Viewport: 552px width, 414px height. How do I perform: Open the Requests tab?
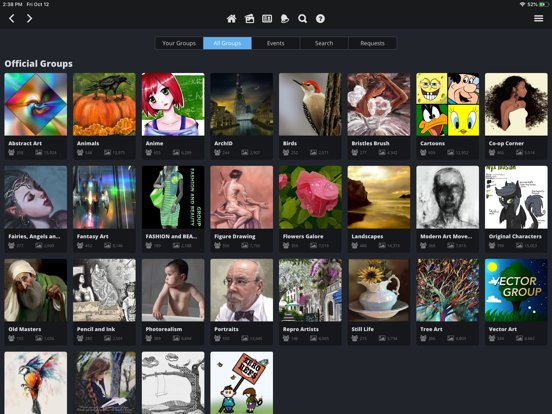(372, 43)
